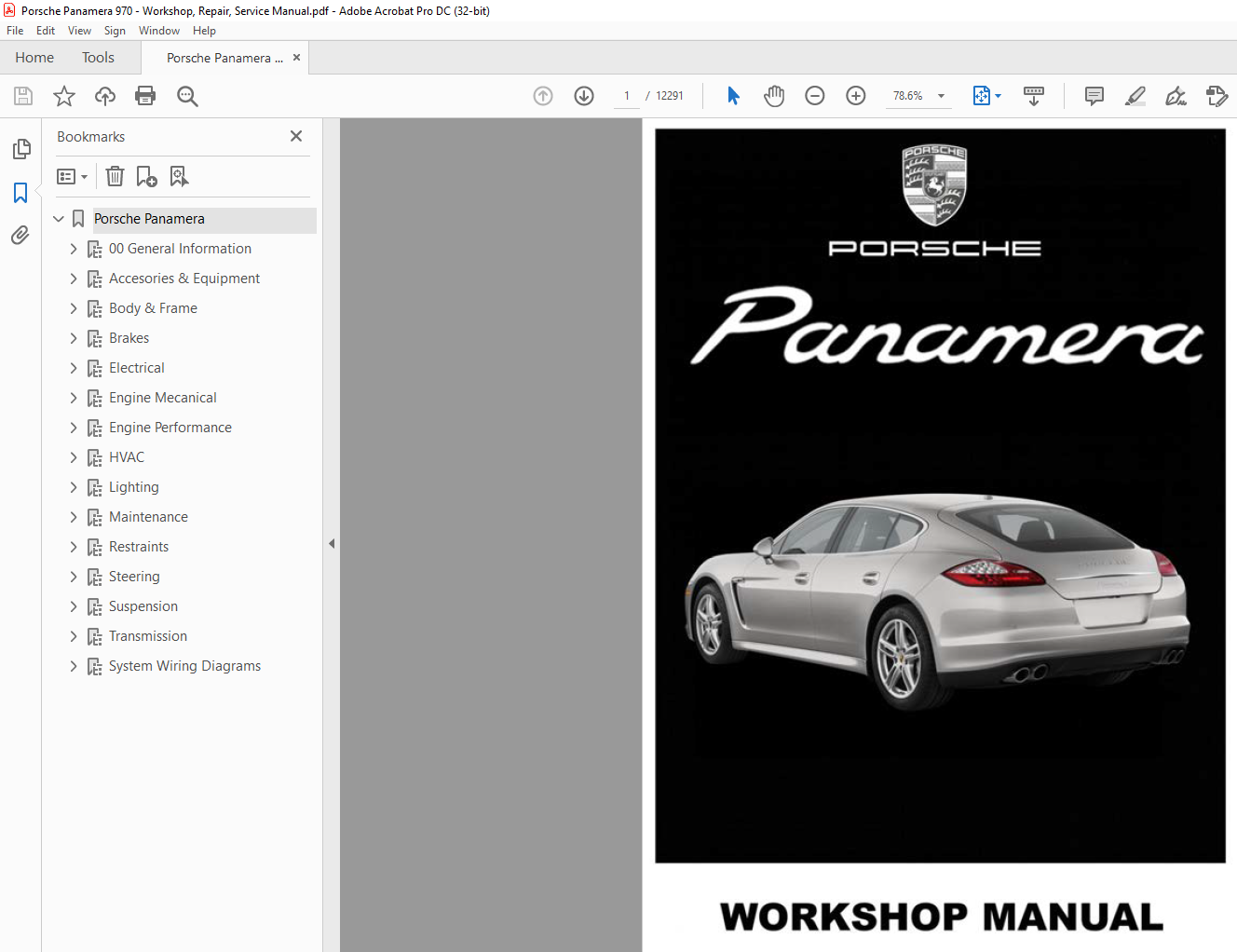Close the Bookmarks panel
This screenshot has width=1237, height=952.
296,136
